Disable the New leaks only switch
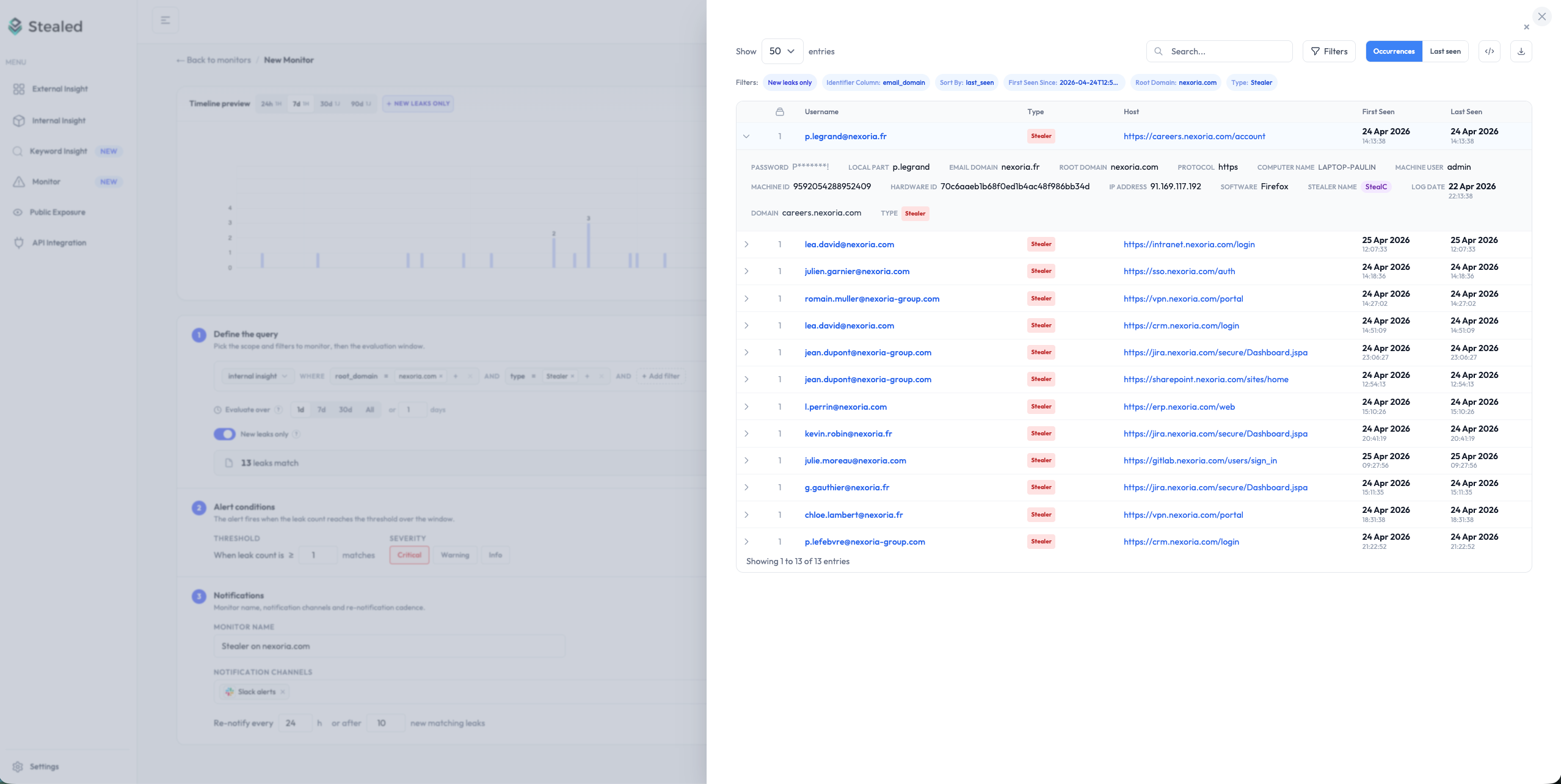The image size is (1561, 784). click(225, 434)
